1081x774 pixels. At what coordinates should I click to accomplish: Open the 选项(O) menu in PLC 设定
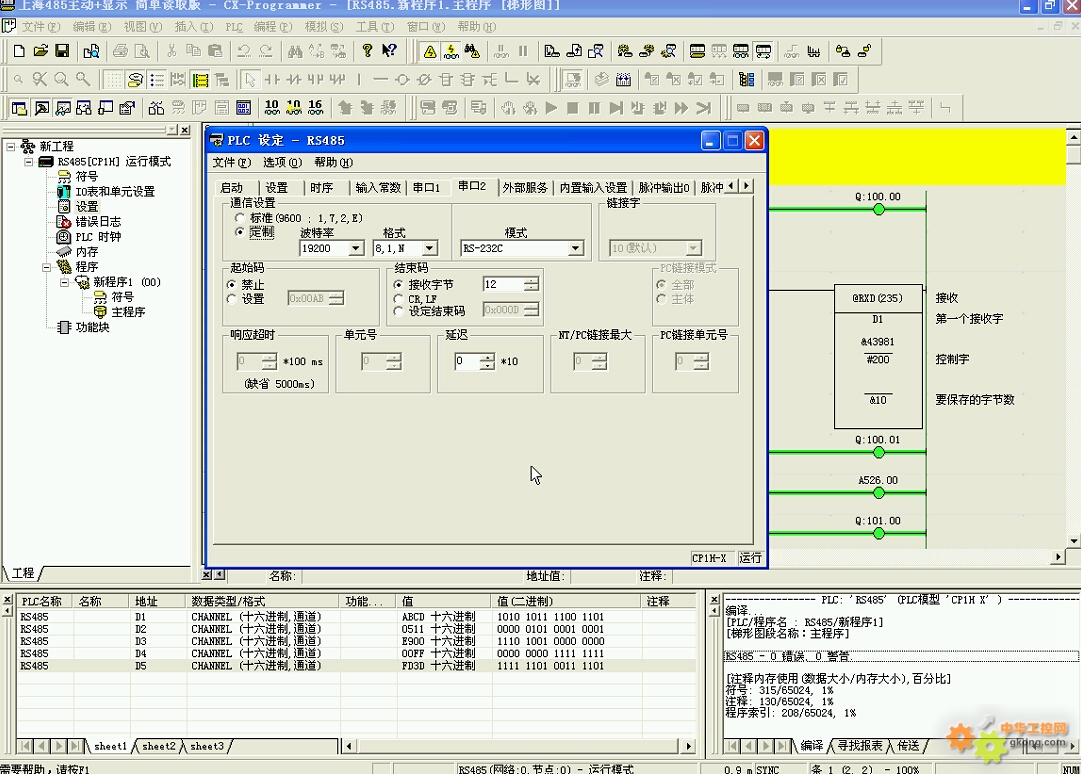(283, 162)
